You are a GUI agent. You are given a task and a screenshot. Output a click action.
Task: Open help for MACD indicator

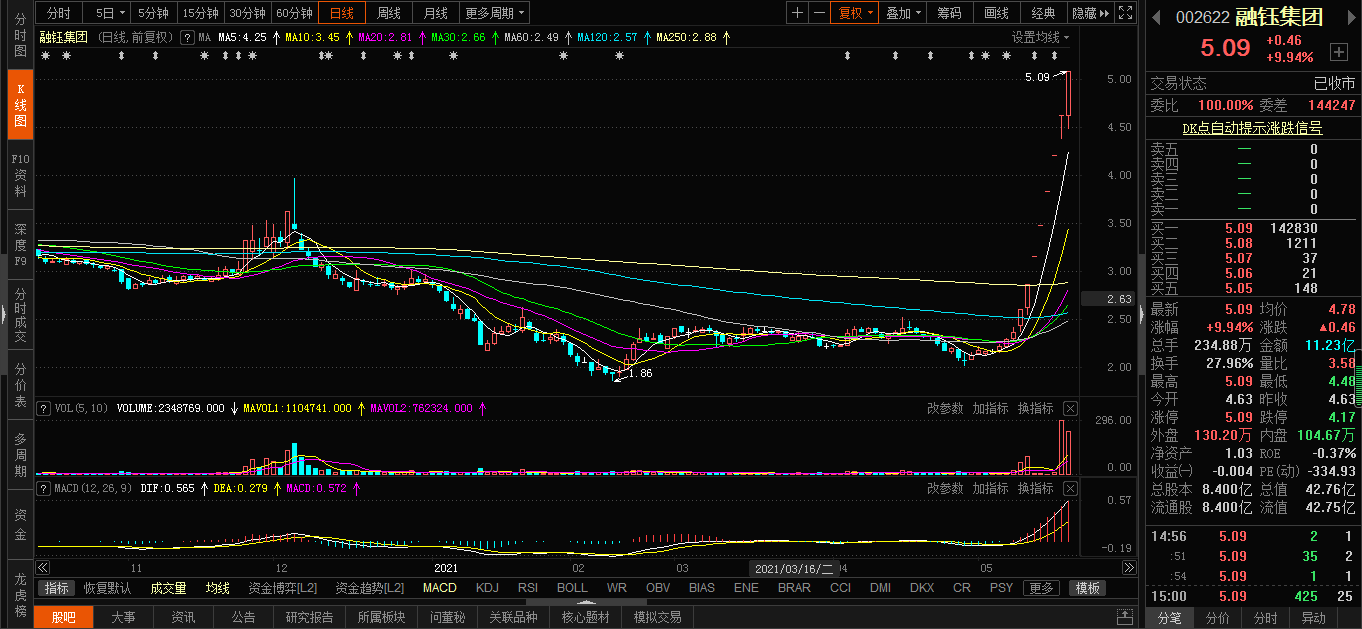coord(43,488)
